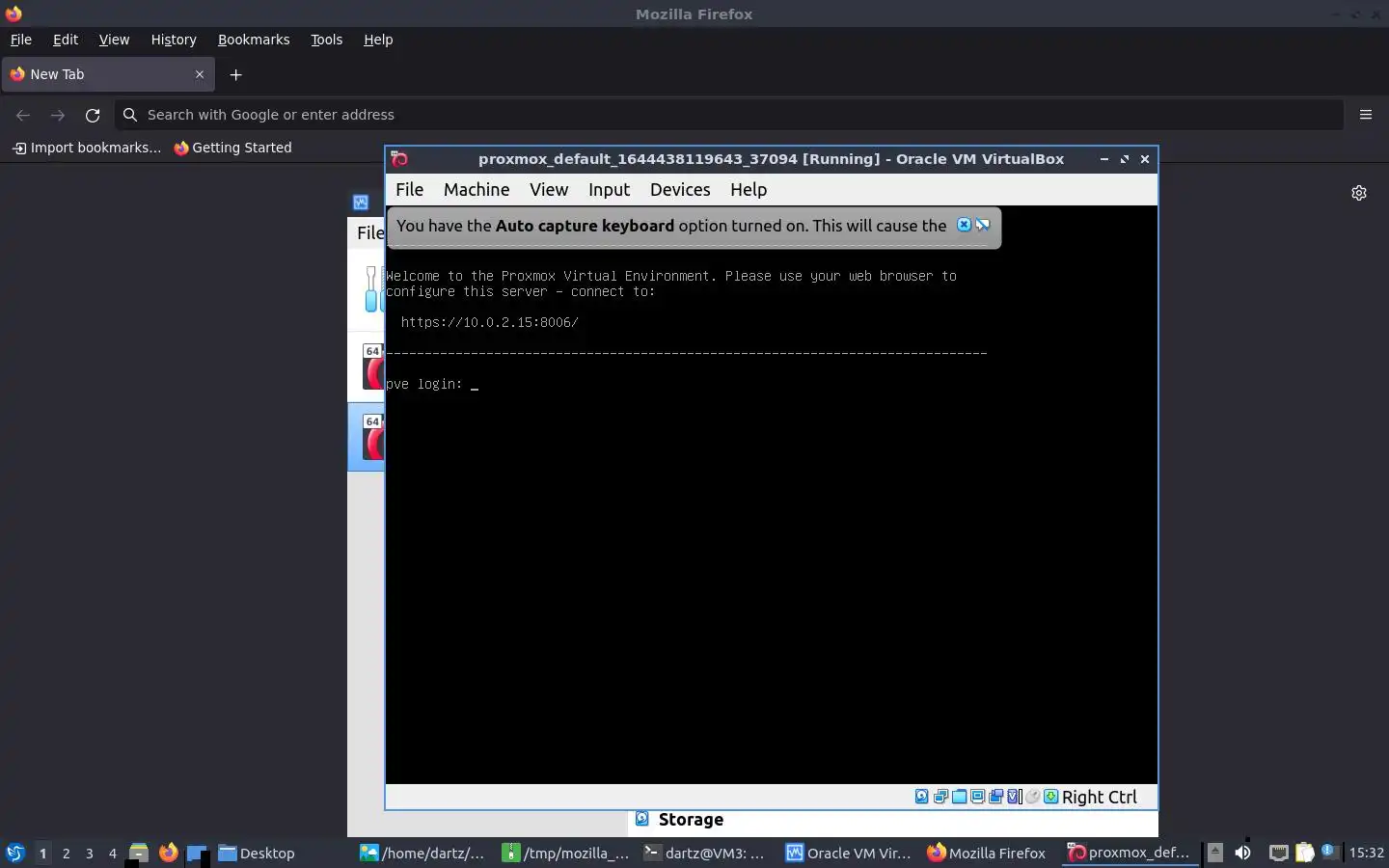Dismiss the Auto capture keyboard notification
Viewport: 1389px width, 868px height.
pos(964,225)
